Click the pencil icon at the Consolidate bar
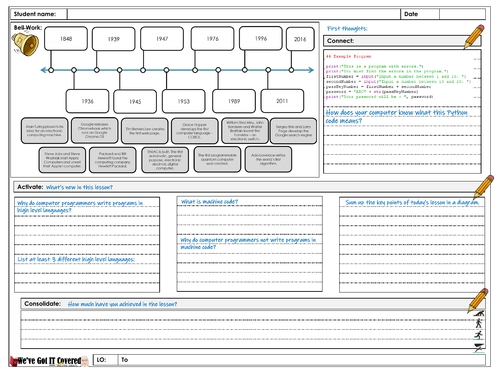Viewport: 500px width, 375px height. [478, 301]
